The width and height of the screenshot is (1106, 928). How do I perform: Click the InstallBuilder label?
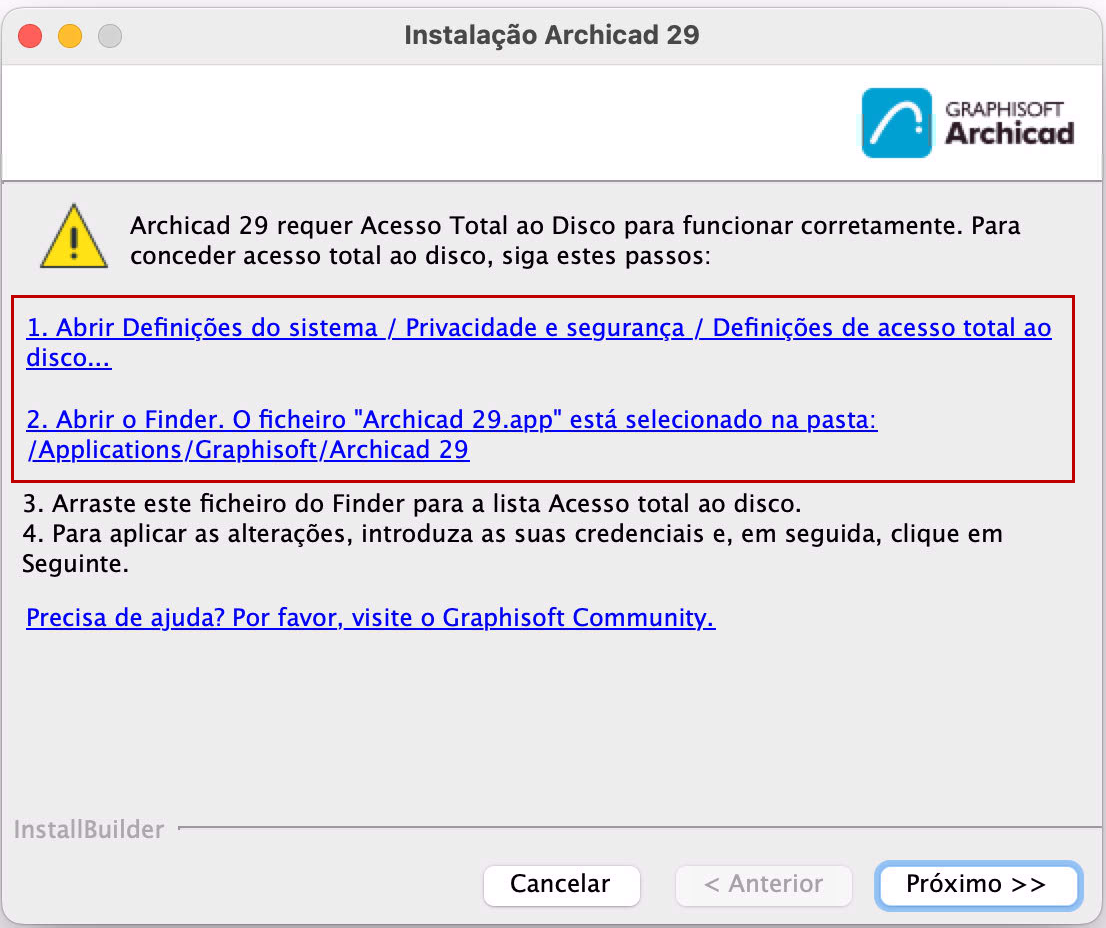pos(89,829)
